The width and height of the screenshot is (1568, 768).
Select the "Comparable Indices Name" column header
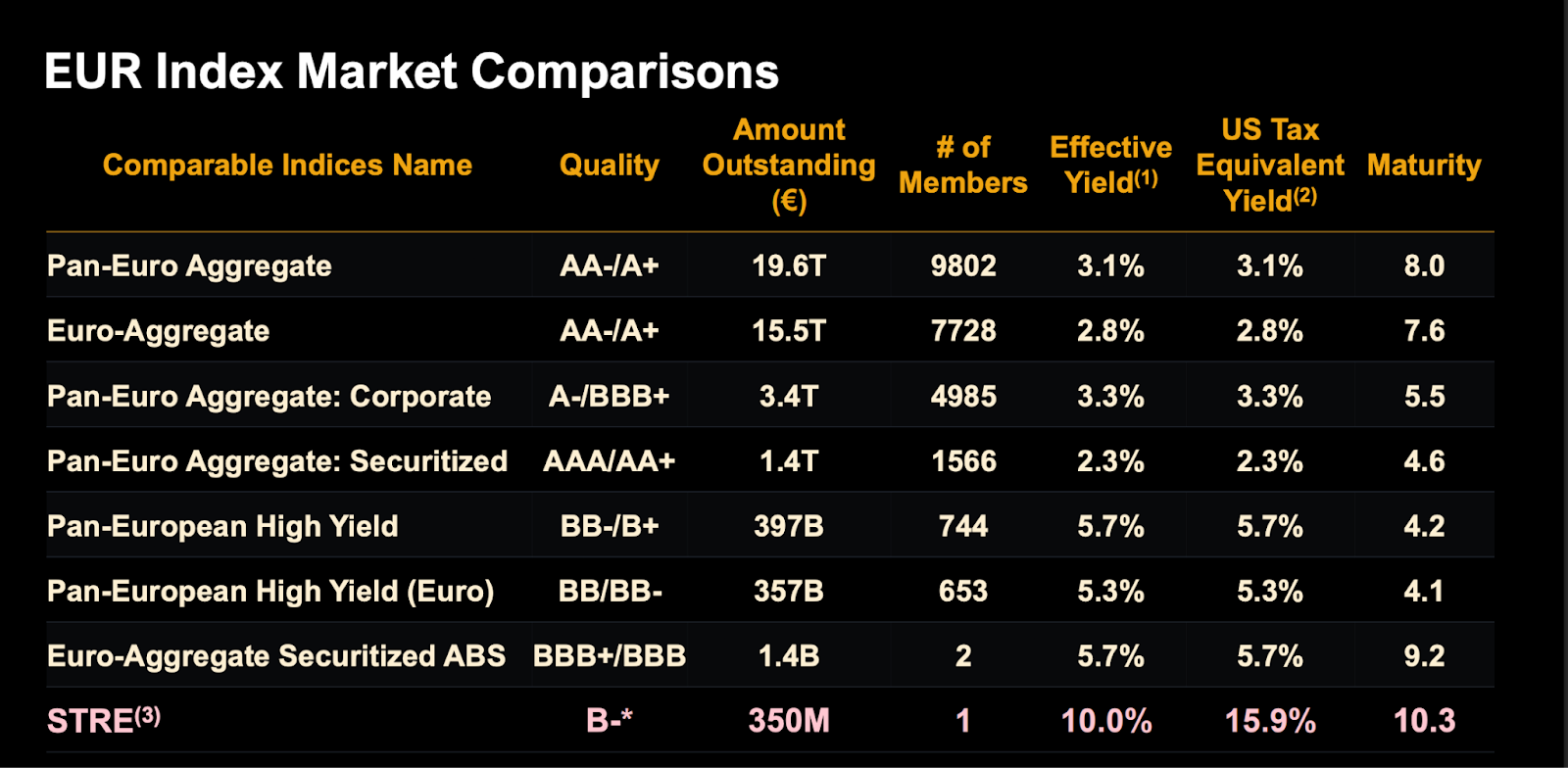(x=287, y=165)
